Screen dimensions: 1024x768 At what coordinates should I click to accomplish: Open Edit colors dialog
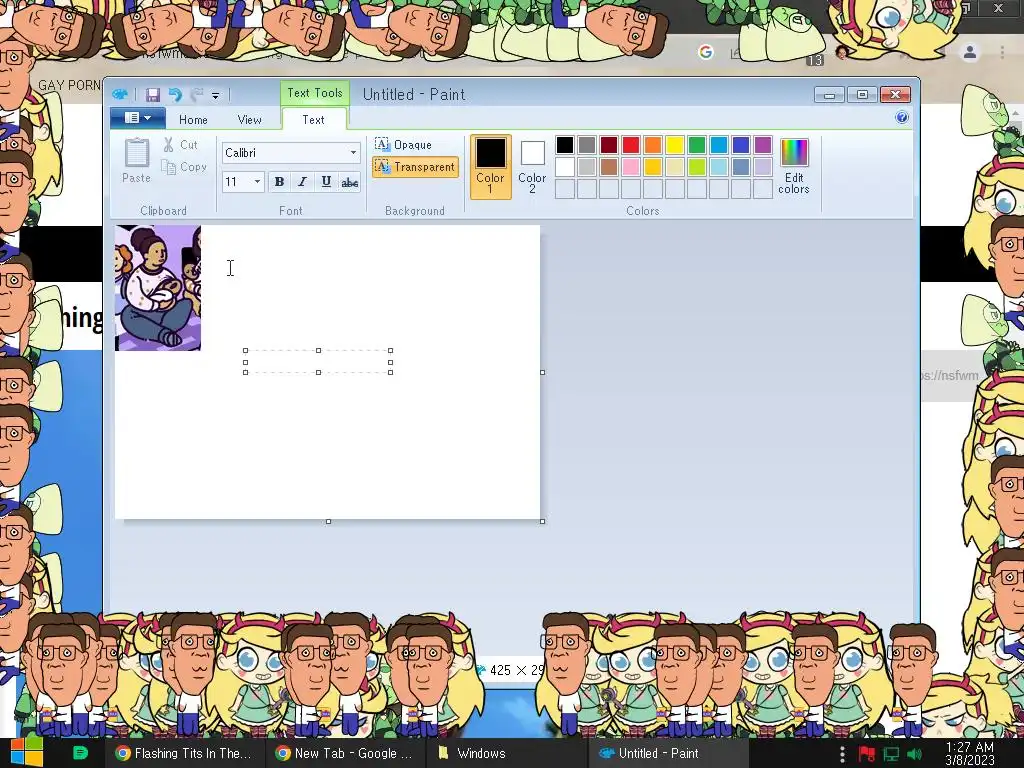794,167
